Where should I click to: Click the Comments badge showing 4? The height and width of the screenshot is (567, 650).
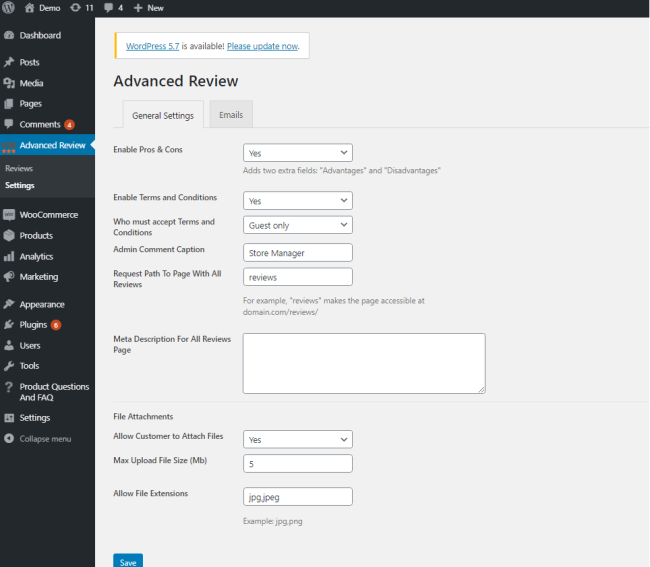(x=69, y=124)
